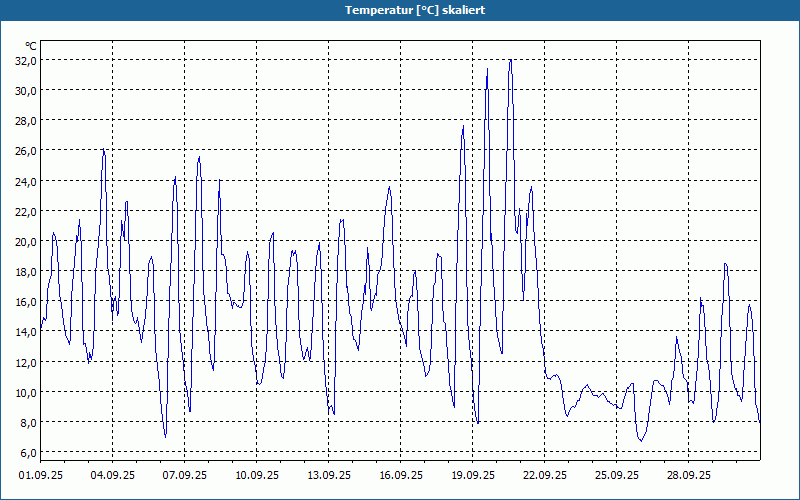Click the '22,0' y-axis label
This screenshot has width=800, height=500.
click(x=26, y=211)
